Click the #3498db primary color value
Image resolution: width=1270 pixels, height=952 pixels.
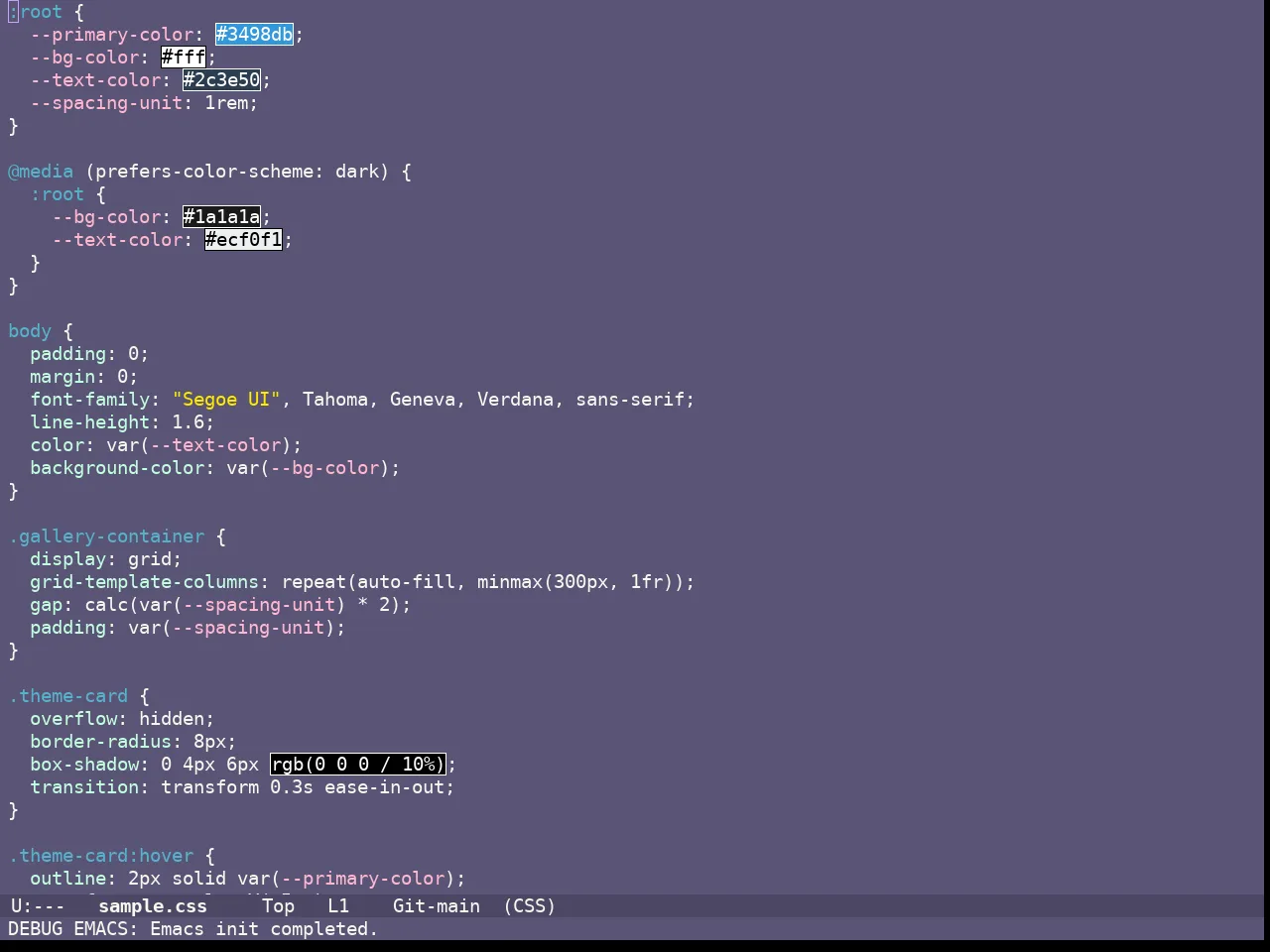click(255, 35)
